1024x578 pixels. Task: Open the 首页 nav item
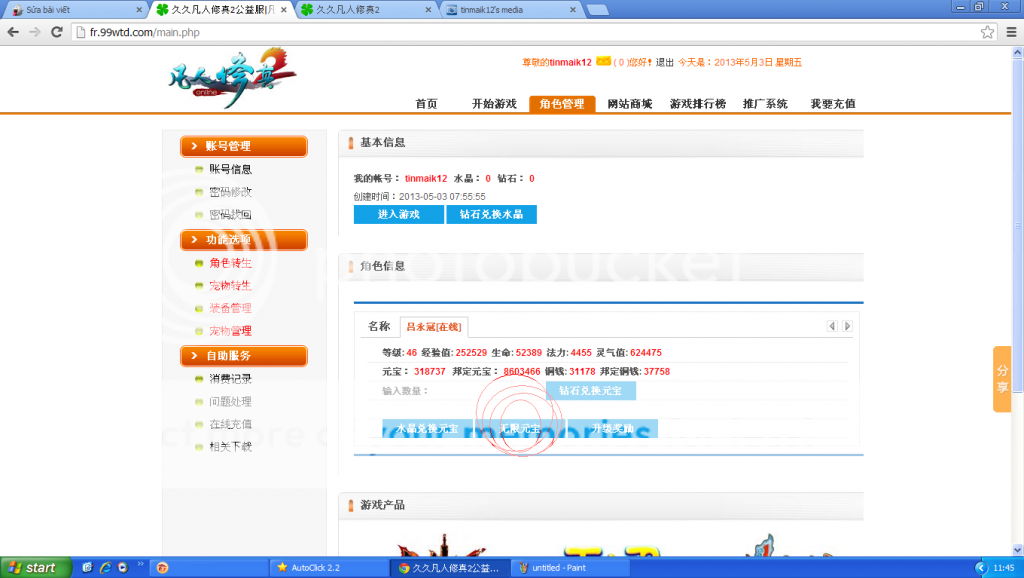[x=426, y=104]
